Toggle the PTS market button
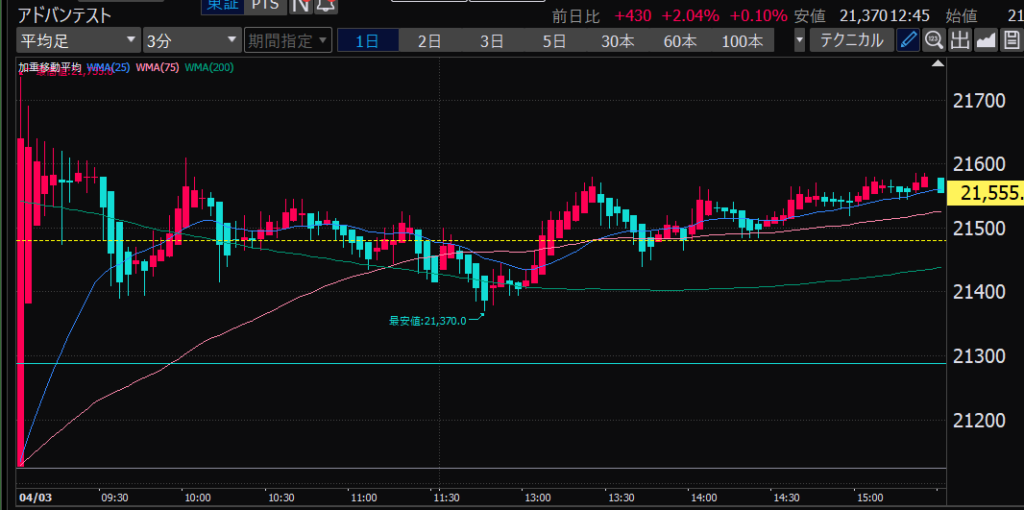The height and width of the screenshot is (510, 1024). point(265,5)
